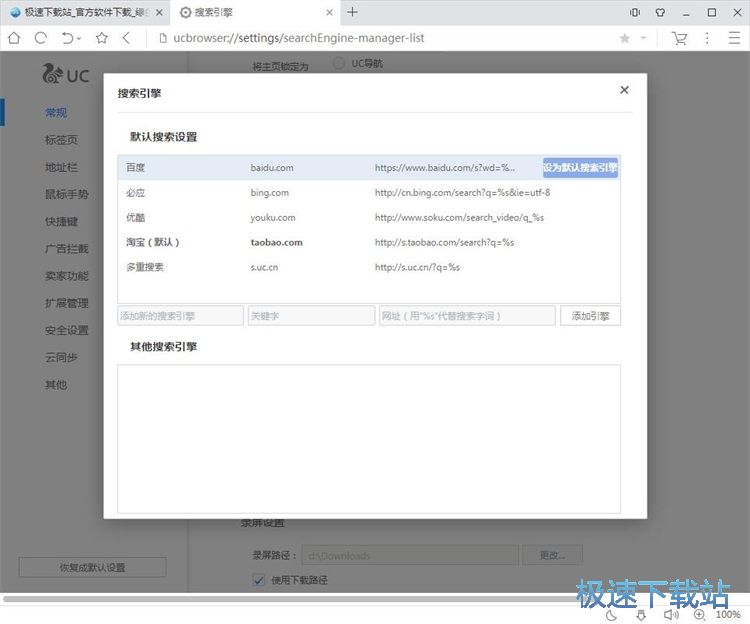
Task: Open 地址栏 settings section
Action: [x=61, y=167]
